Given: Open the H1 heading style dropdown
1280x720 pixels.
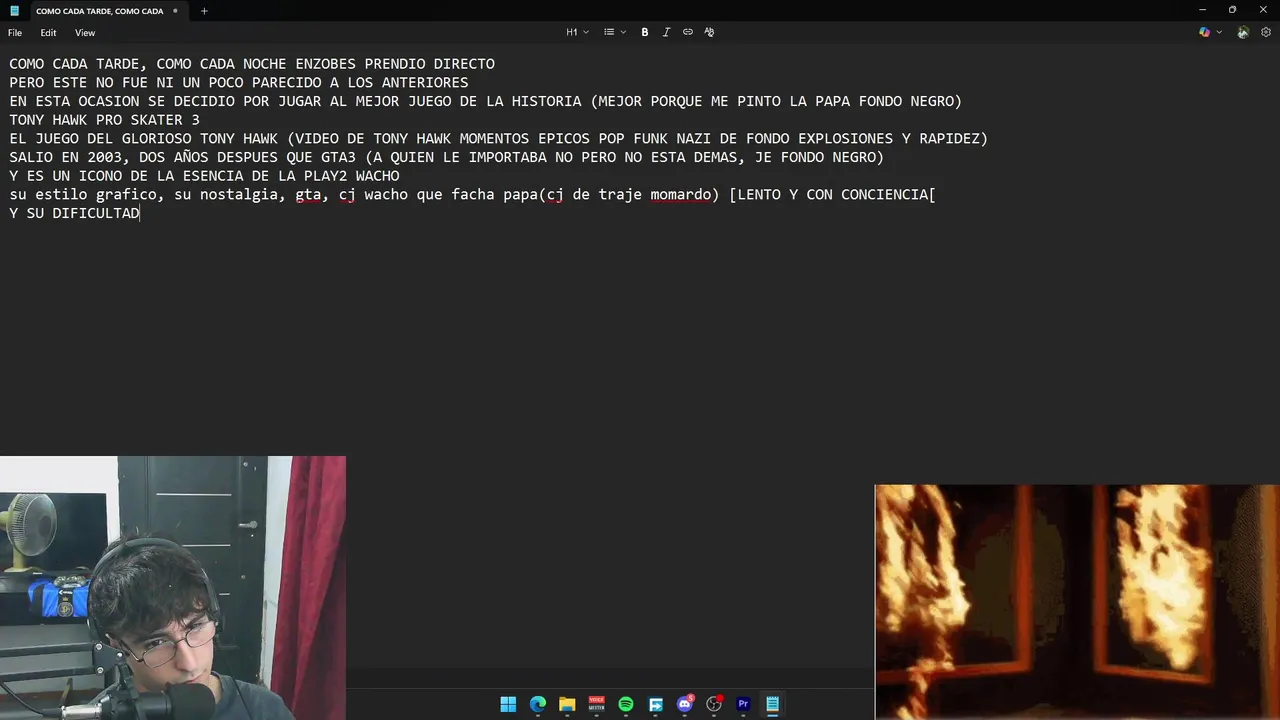Looking at the screenshot, I should [x=577, y=32].
